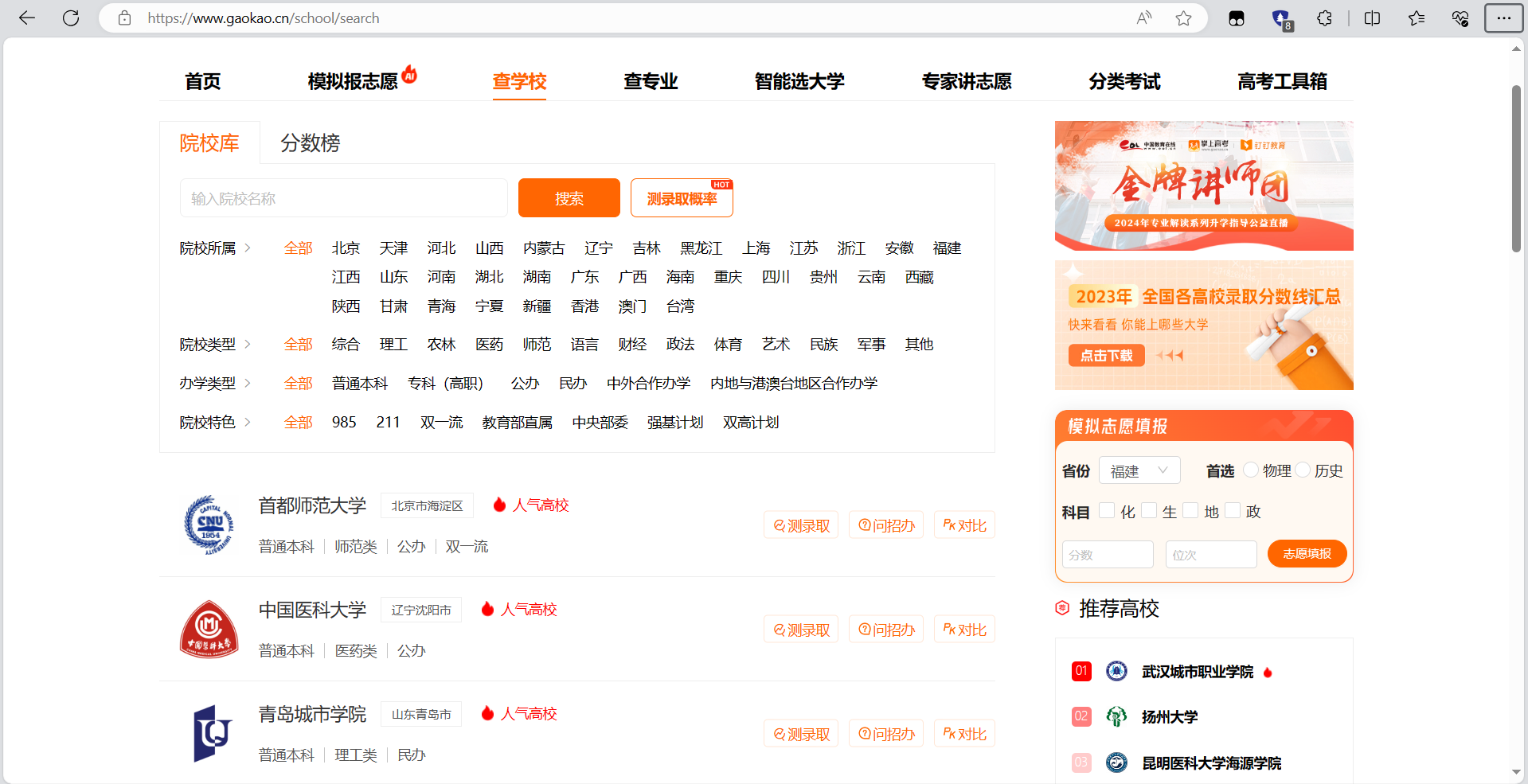Click the browser address bar URL
Screen dimensions: 1528x784
[x=264, y=18]
